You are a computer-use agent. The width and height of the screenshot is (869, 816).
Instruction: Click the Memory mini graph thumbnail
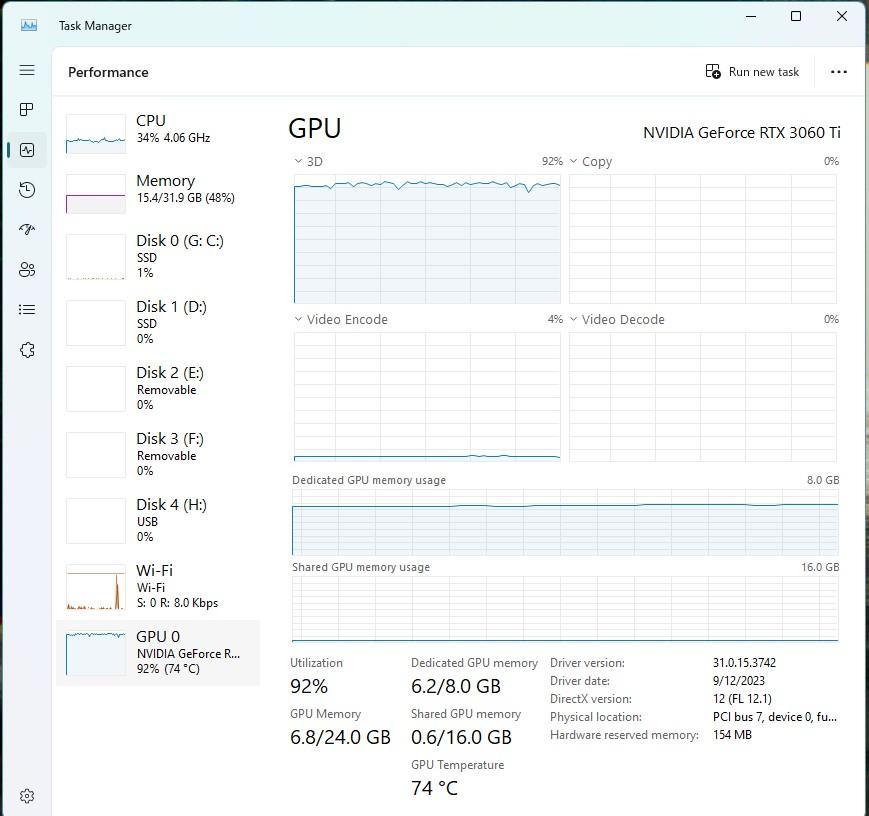click(96, 194)
